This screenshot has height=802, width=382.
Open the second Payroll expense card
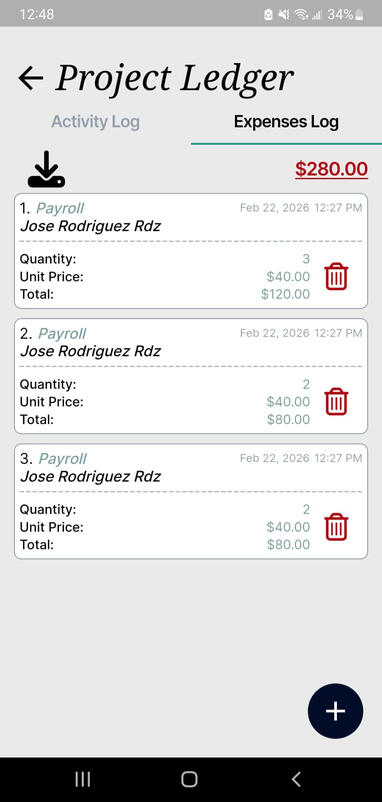pos(191,376)
